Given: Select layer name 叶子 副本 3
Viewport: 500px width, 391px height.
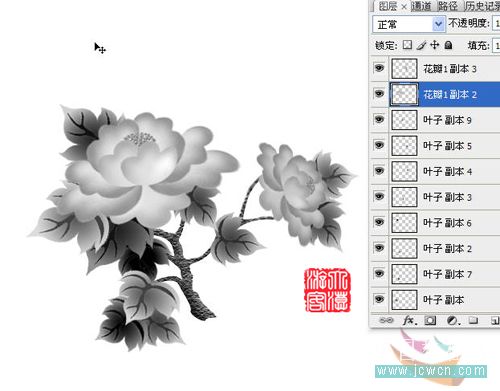Looking at the screenshot, I should click(447, 197).
